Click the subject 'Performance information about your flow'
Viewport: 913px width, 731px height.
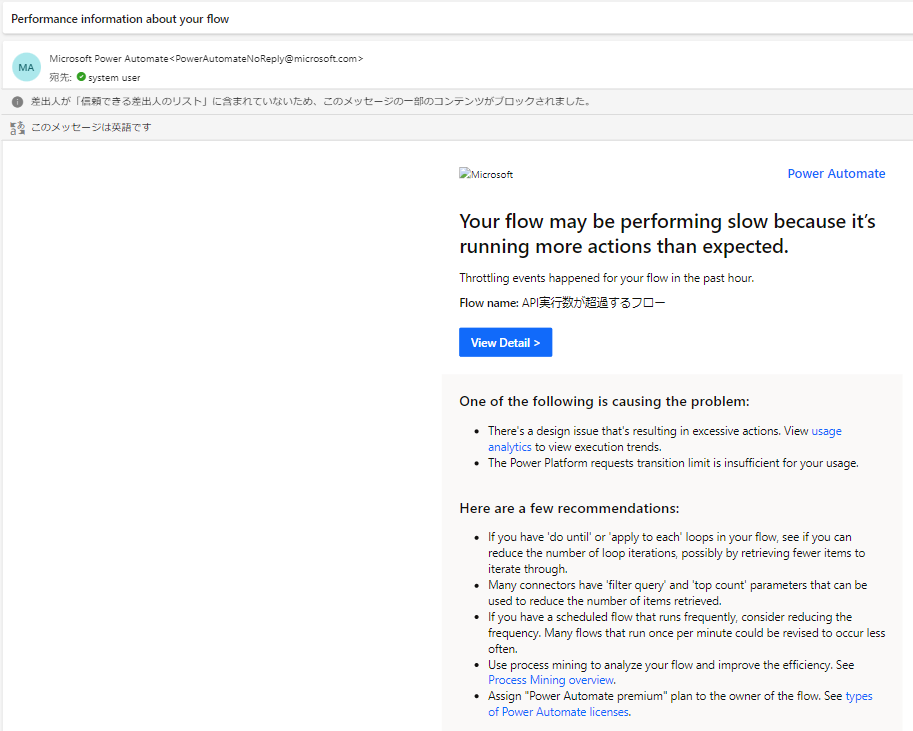tap(120, 19)
